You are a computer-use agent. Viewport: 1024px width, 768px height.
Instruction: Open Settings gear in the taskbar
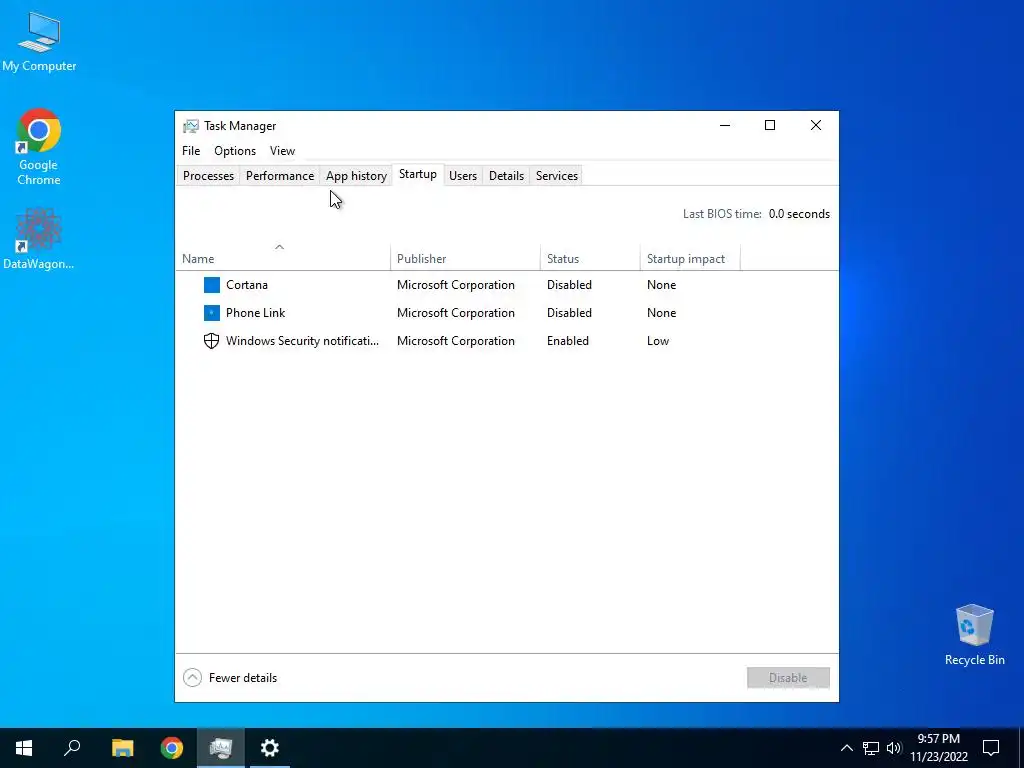pos(270,748)
